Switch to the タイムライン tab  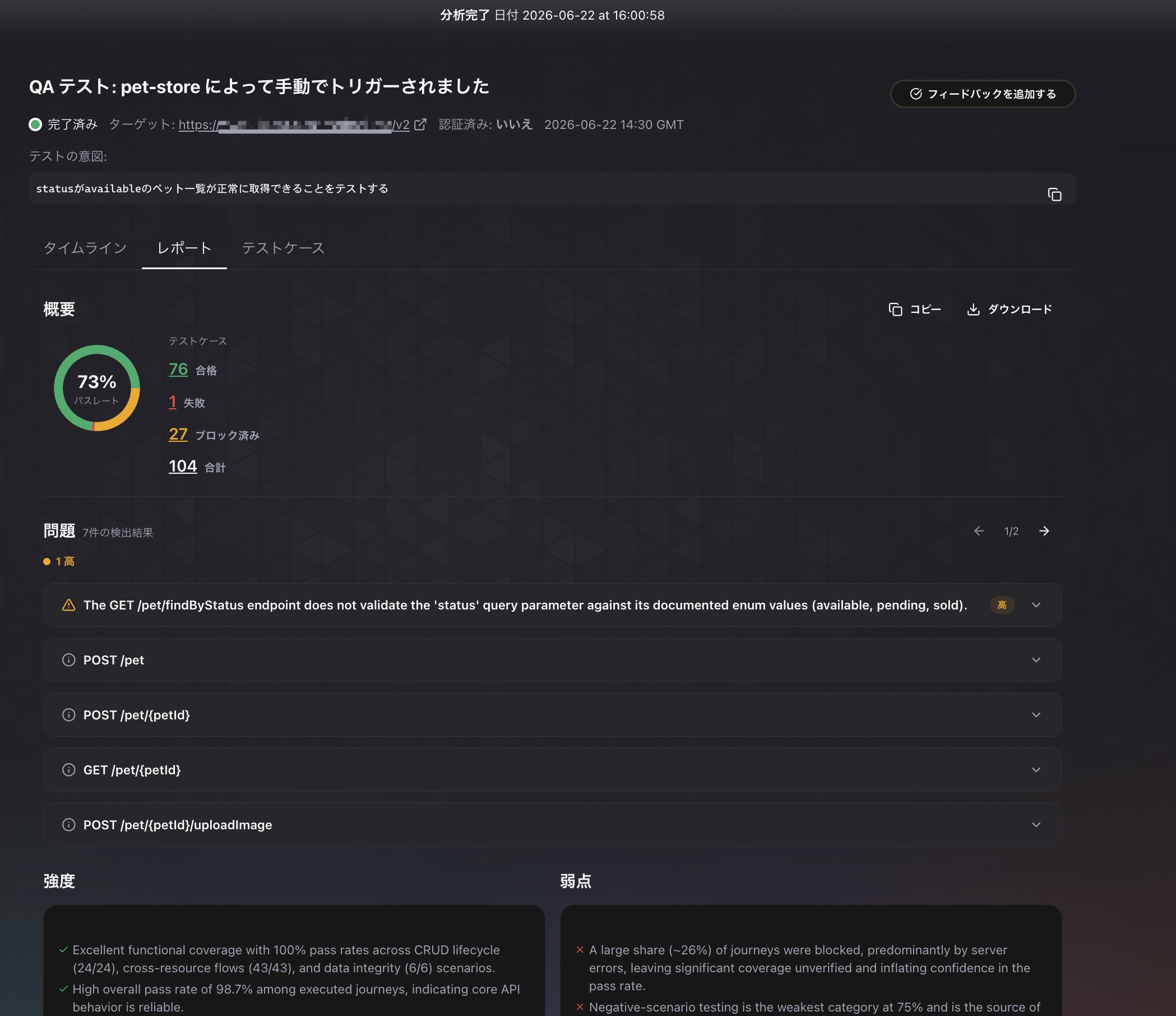point(85,248)
